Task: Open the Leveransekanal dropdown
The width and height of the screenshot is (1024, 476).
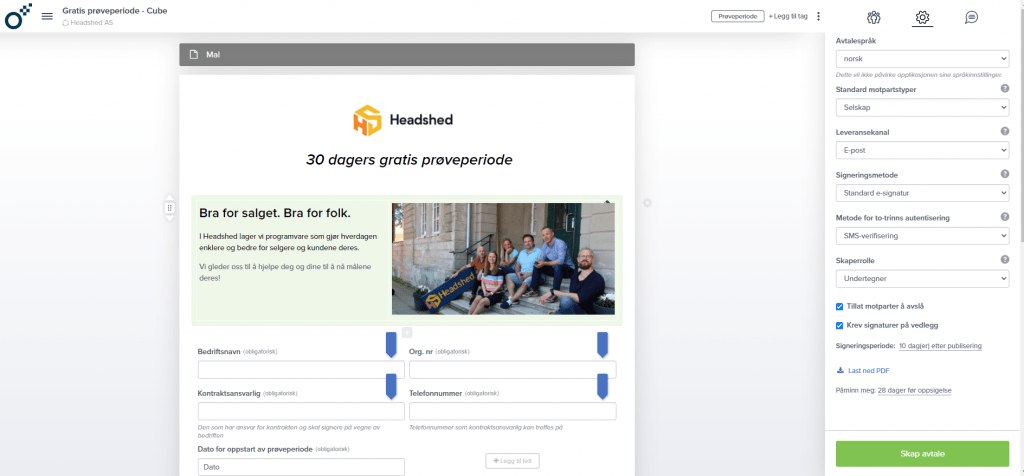Action: [x=922, y=150]
